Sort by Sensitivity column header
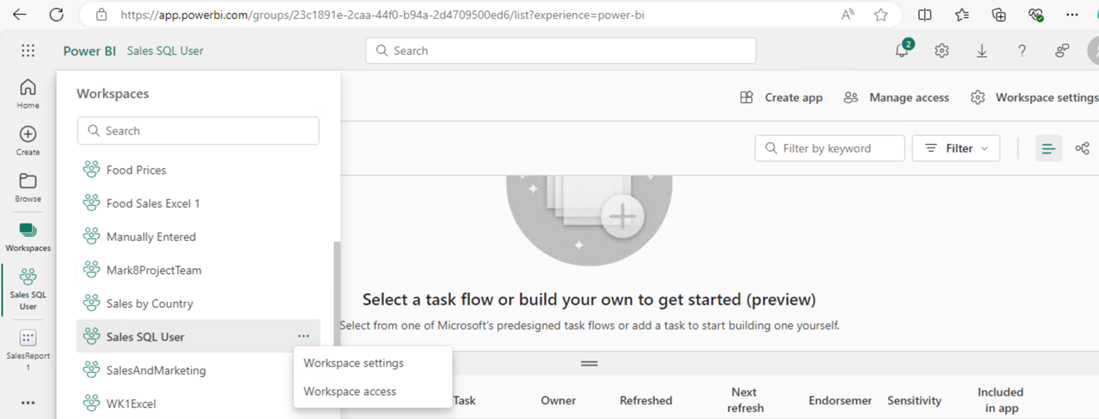This screenshot has height=419, width=1099. pos(914,401)
